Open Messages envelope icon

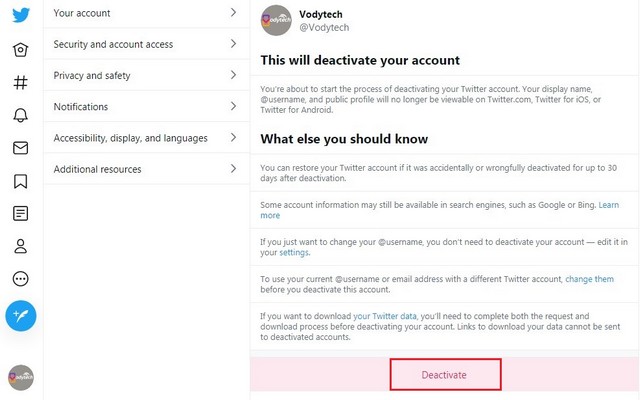click(x=20, y=148)
